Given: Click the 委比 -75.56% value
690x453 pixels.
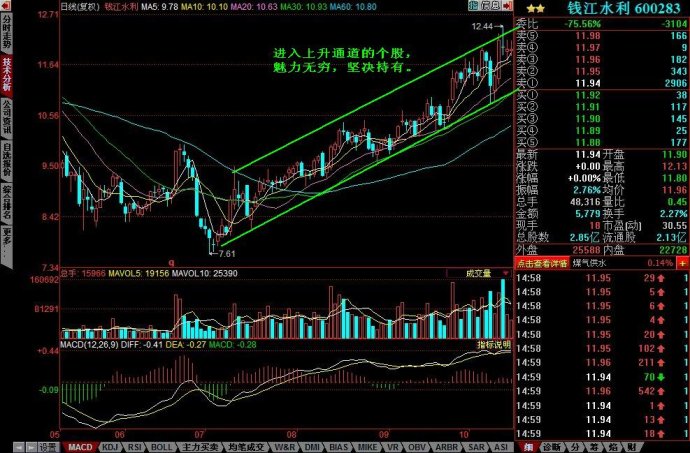Looking at the screenshot, I should click(x=582, y=24).
